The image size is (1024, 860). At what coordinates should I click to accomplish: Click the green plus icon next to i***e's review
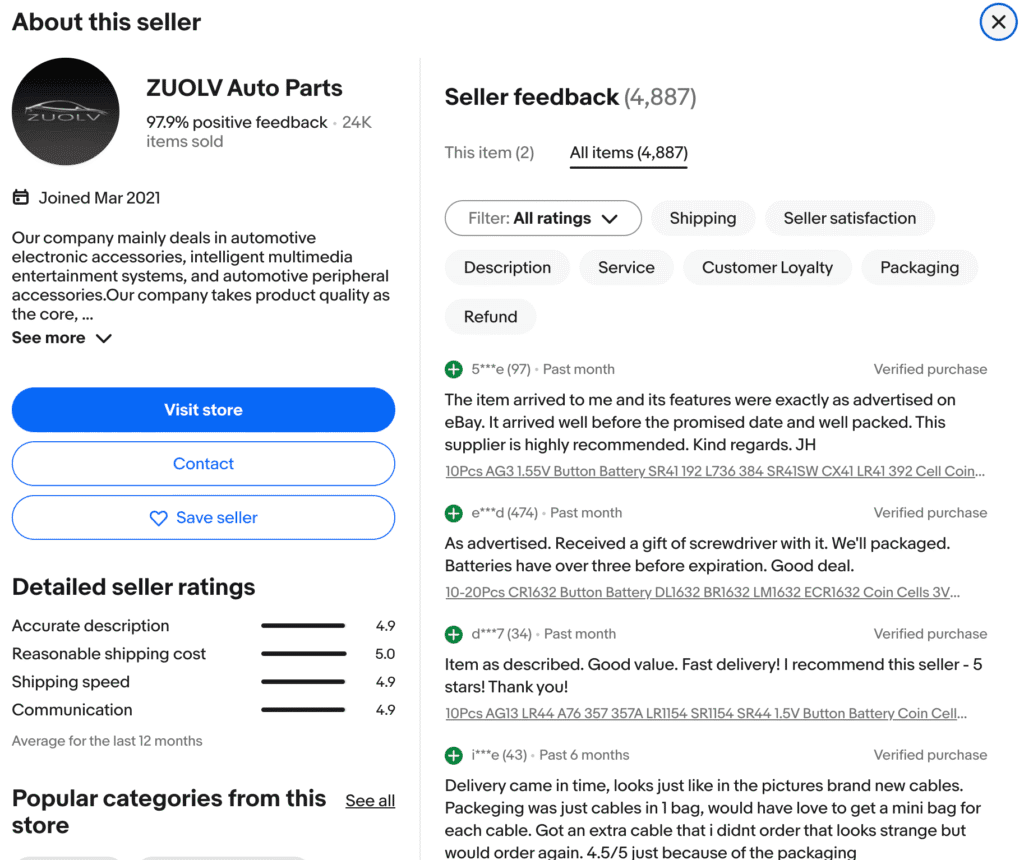(x=453, y=755)
